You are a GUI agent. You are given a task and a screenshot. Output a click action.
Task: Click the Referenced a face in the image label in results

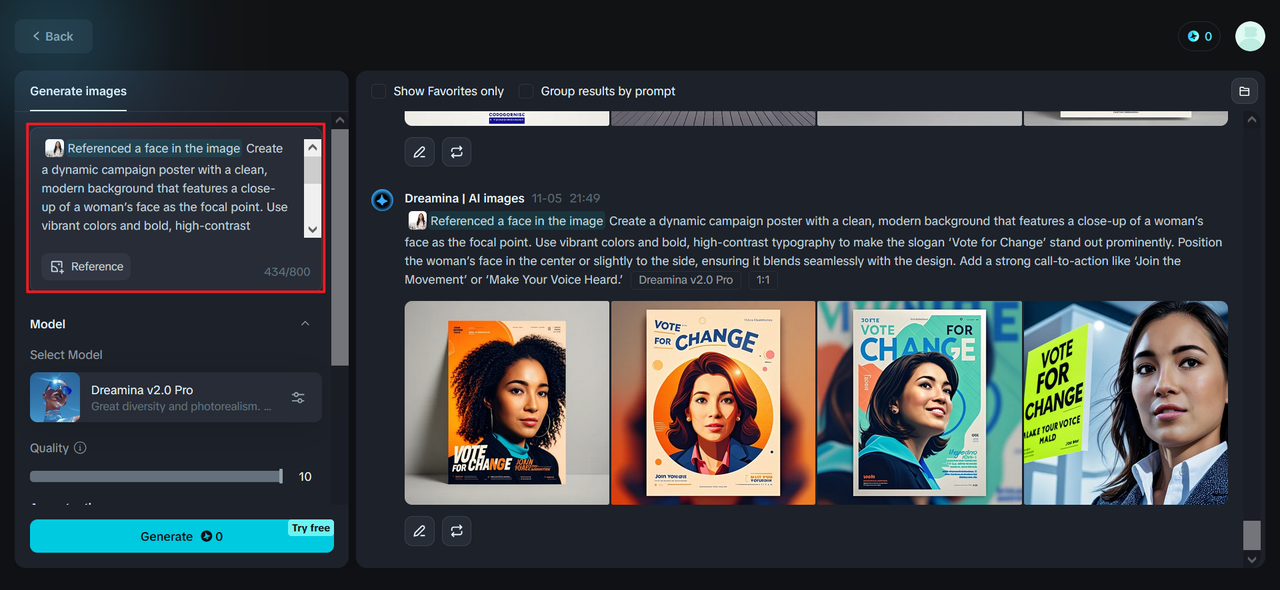point(517,221)
